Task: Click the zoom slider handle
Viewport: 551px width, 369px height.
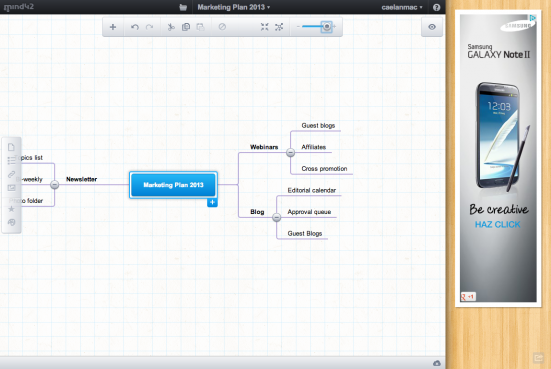Action: [x=327, y=27]
